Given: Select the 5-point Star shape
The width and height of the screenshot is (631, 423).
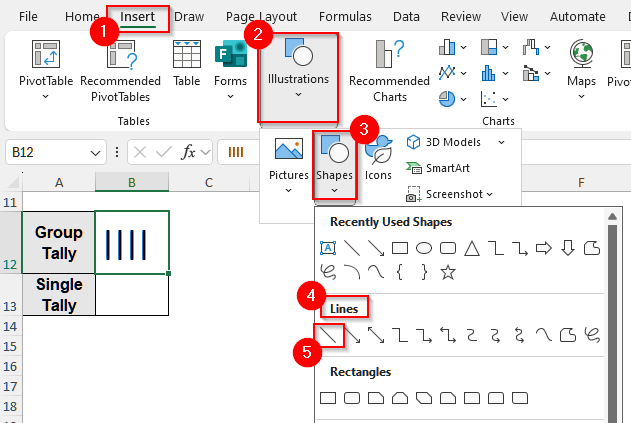Looking at the screenshot, I should point(448,272).
